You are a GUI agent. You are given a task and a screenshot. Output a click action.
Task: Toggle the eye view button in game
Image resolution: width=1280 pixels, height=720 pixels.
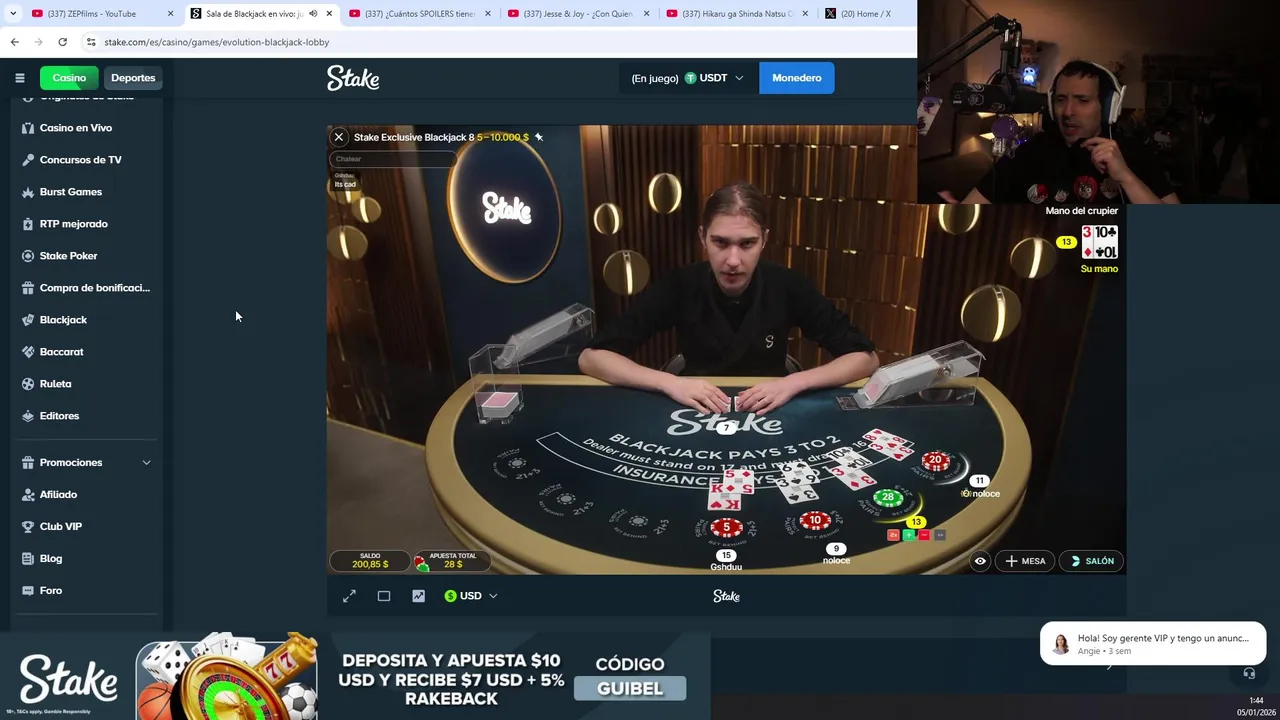(x=980, y=561)
